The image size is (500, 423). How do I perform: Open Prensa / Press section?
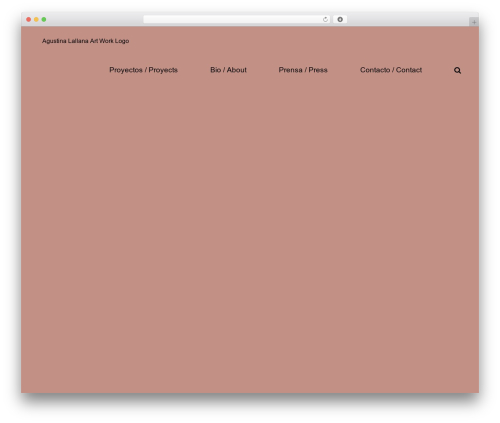click(303, 70)
